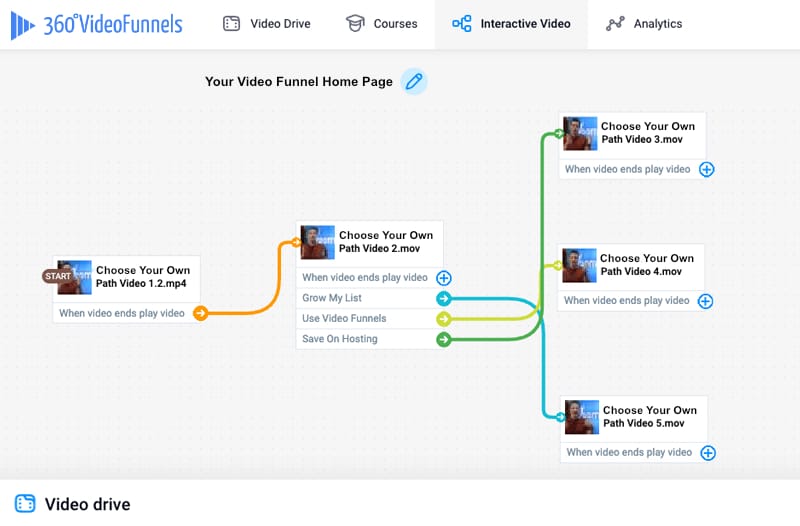Click the teal arrow beside Grow My List
The image size is (800, 526).
tap(444, 298)
